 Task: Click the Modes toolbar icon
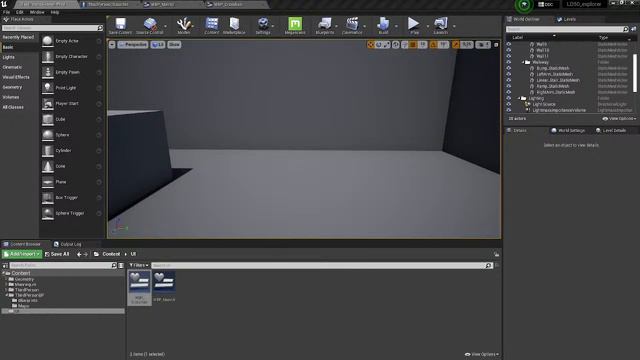184,25
